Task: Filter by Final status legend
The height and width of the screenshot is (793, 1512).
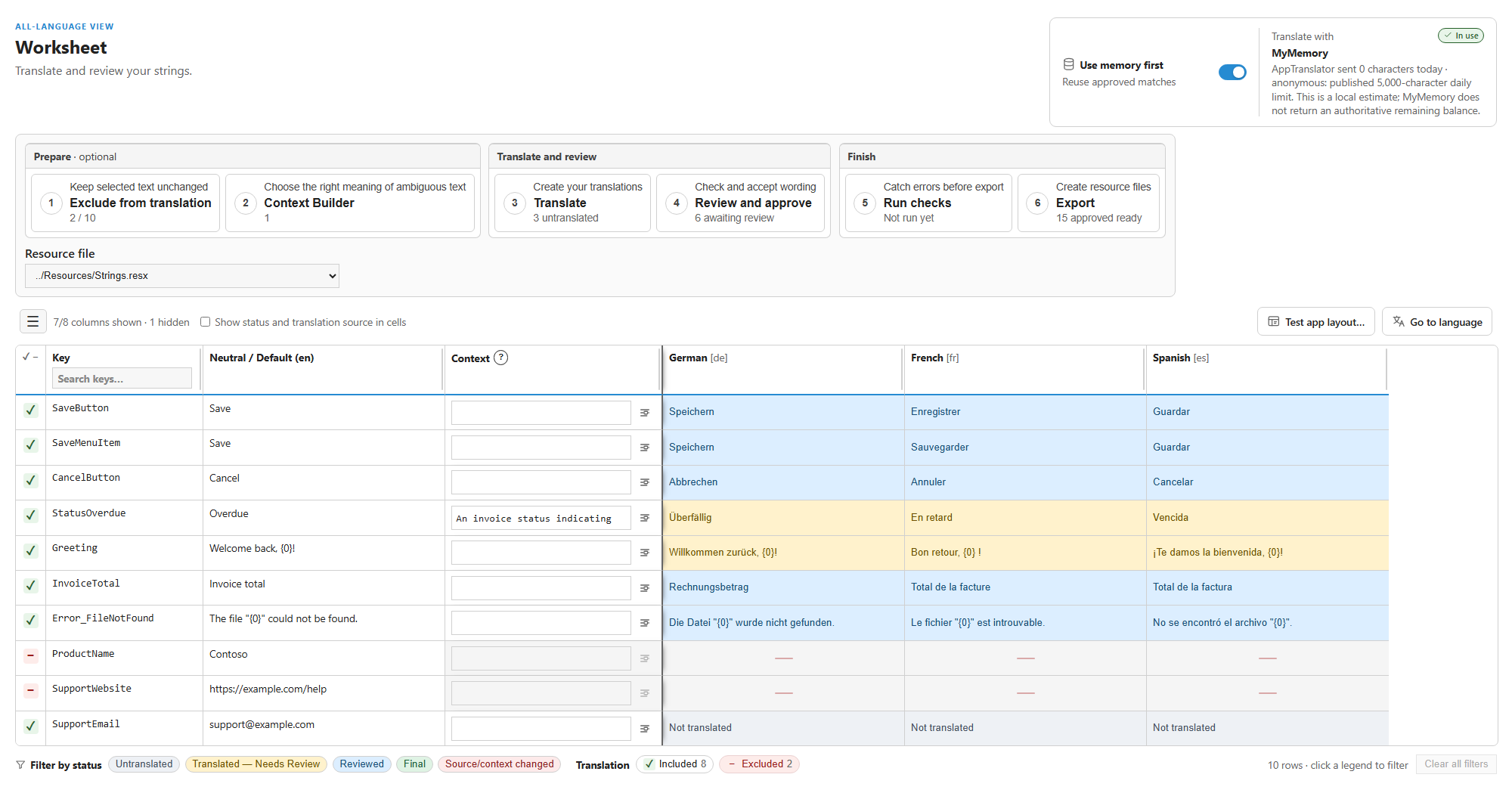Action: click(x=414, y=764)
